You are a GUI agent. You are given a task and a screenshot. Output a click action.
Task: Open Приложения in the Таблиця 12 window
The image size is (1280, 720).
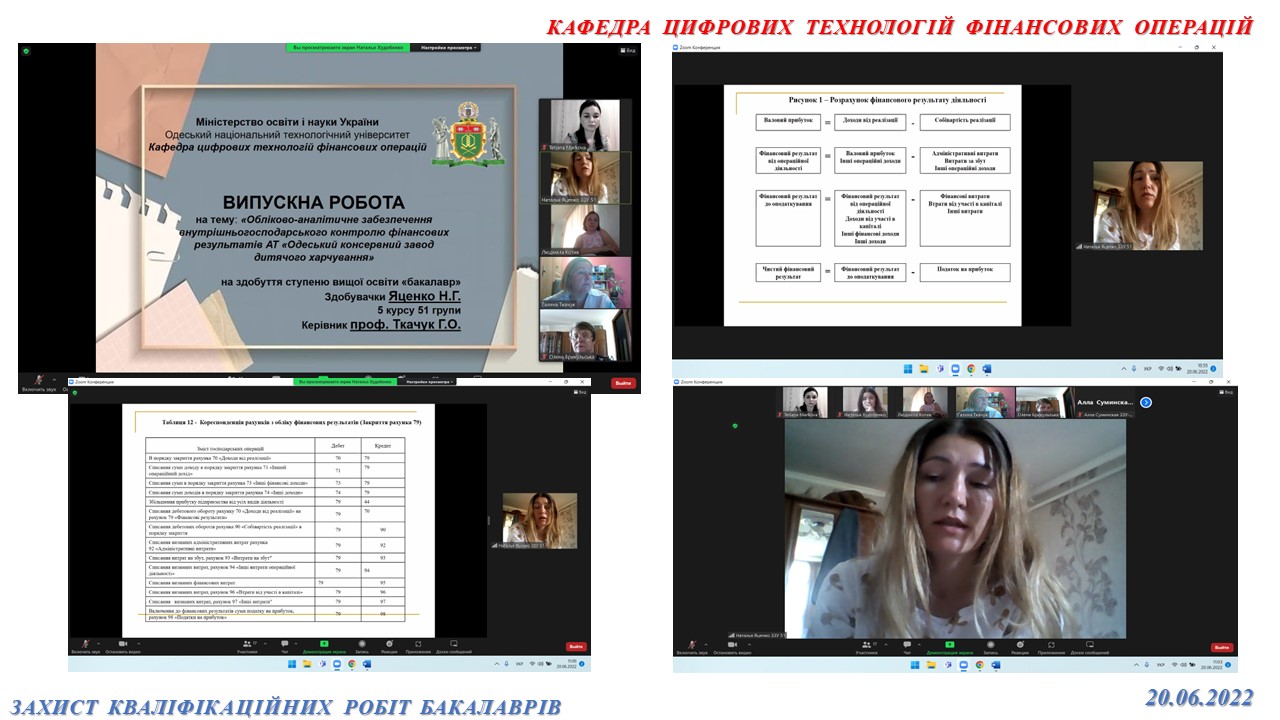pos(418,647)
